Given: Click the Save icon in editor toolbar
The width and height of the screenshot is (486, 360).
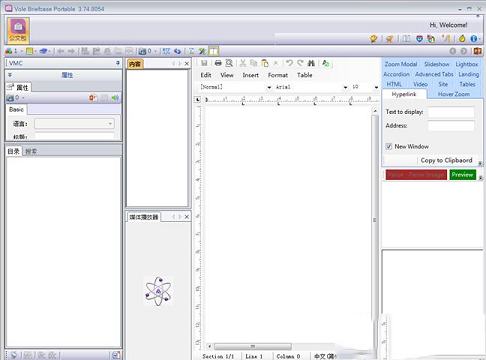Looking at the screenshot, I should (x=204, y=63).
